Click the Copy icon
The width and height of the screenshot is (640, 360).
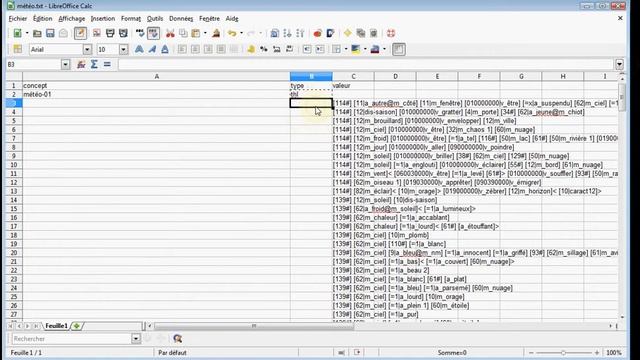click(183, 33)
